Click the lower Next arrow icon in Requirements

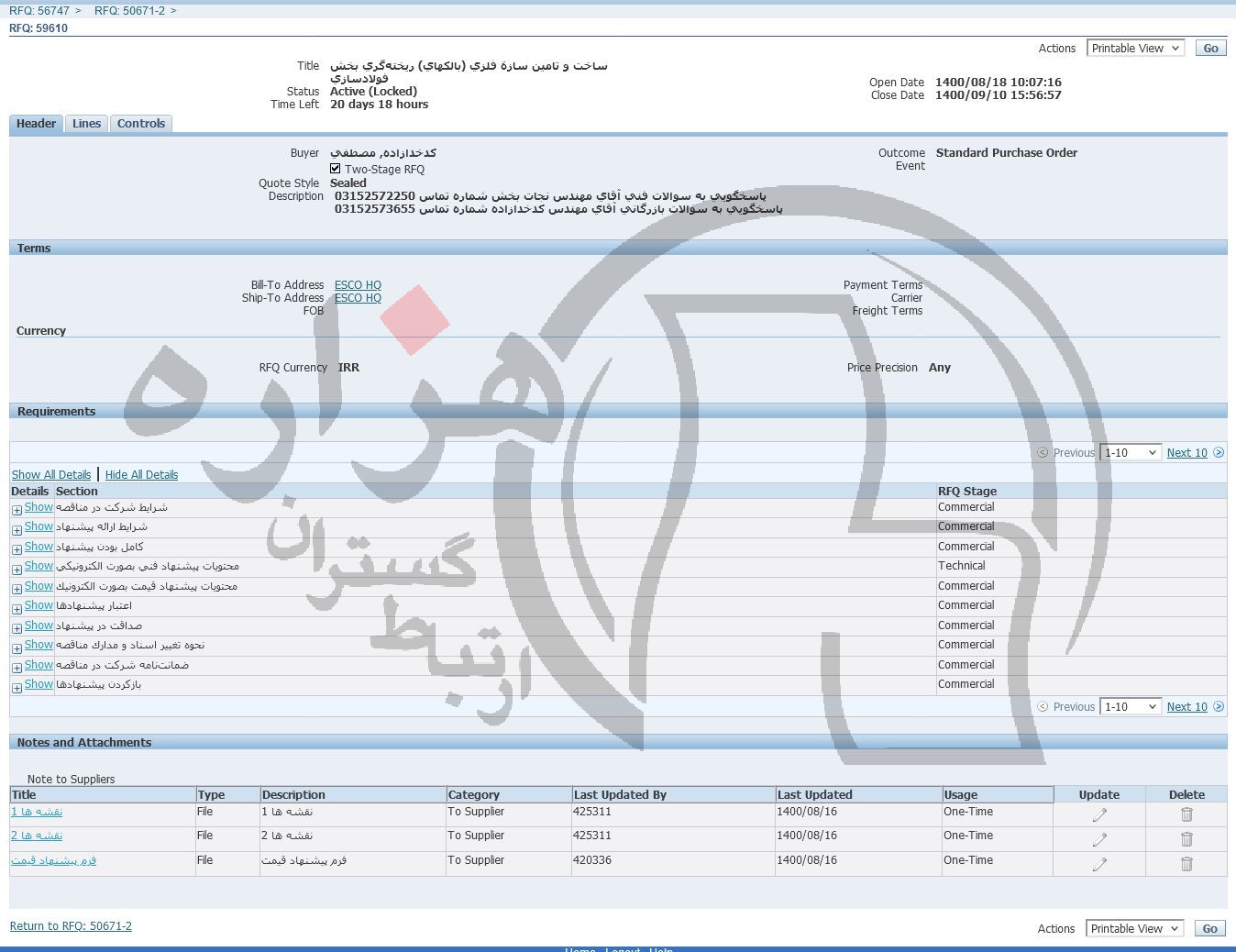coord(1219,706)
